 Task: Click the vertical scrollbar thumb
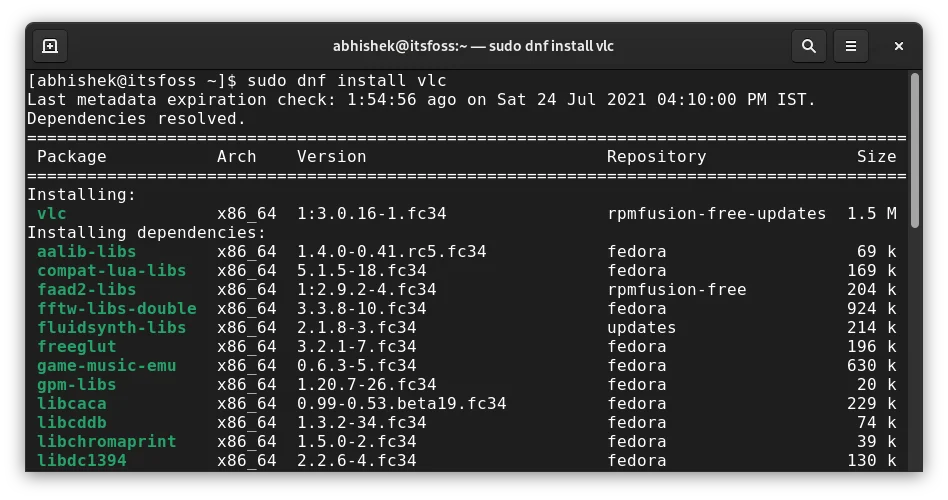coord(915,150)
